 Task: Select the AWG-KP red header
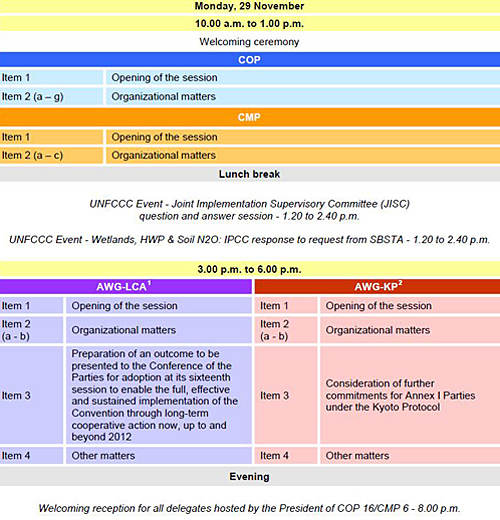[x=377, y=287]
